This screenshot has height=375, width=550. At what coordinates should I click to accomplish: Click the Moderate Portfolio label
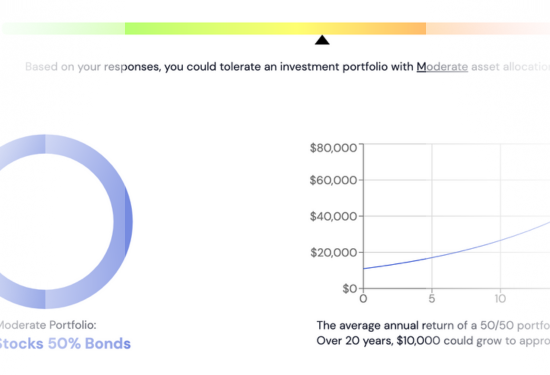point(47,325)
